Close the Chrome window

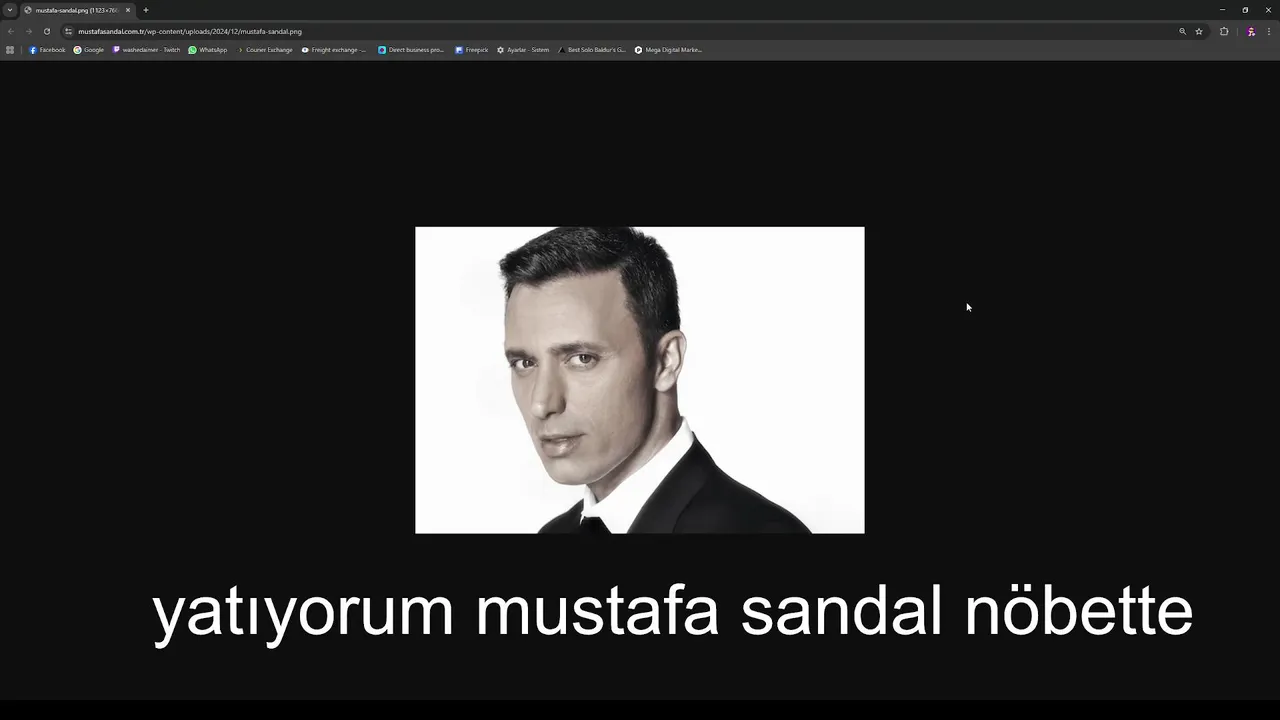[x=1268, y=10]
